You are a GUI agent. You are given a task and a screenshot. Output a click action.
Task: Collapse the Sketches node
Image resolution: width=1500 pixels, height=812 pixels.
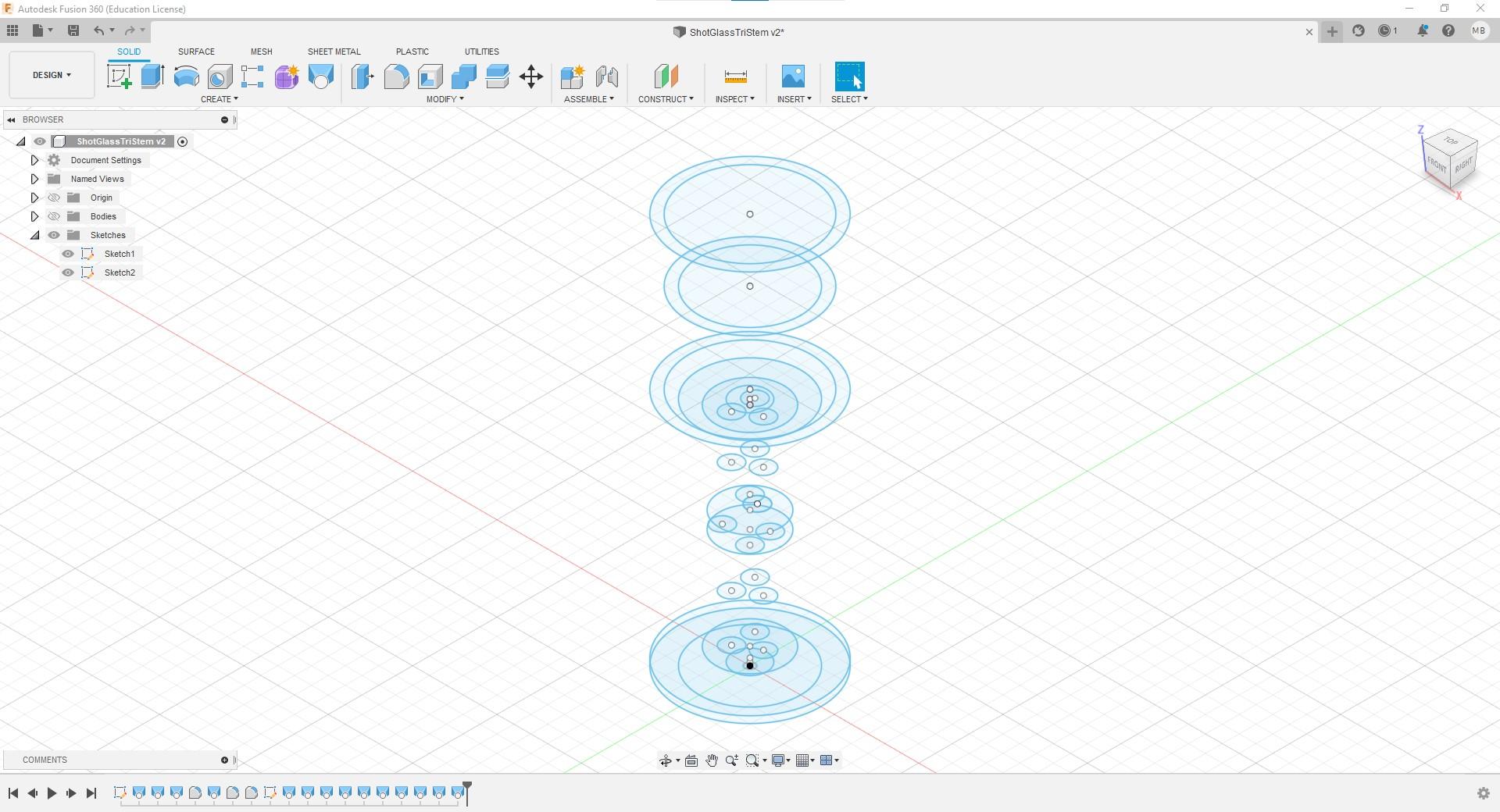(x=34, y=235)
